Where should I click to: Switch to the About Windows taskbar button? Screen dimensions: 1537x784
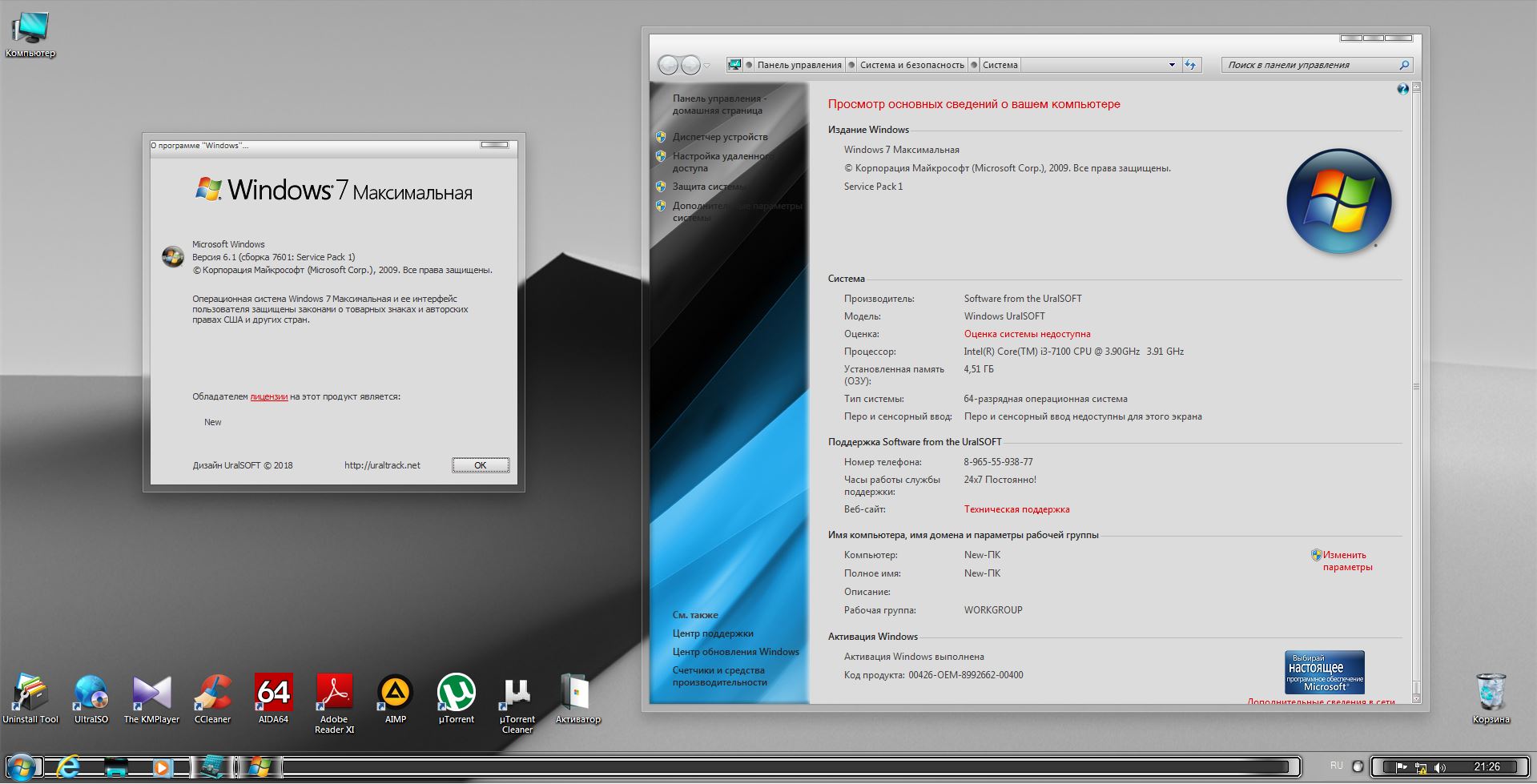(x=259, y=766)
